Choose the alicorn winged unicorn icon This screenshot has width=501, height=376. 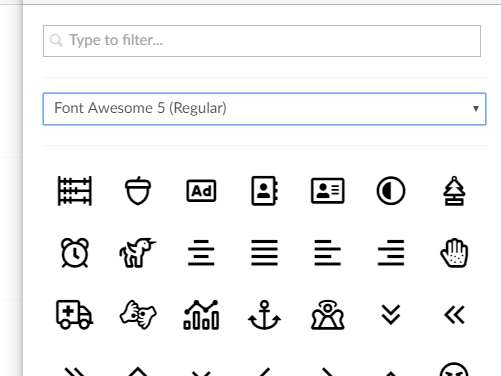[137, 253]
